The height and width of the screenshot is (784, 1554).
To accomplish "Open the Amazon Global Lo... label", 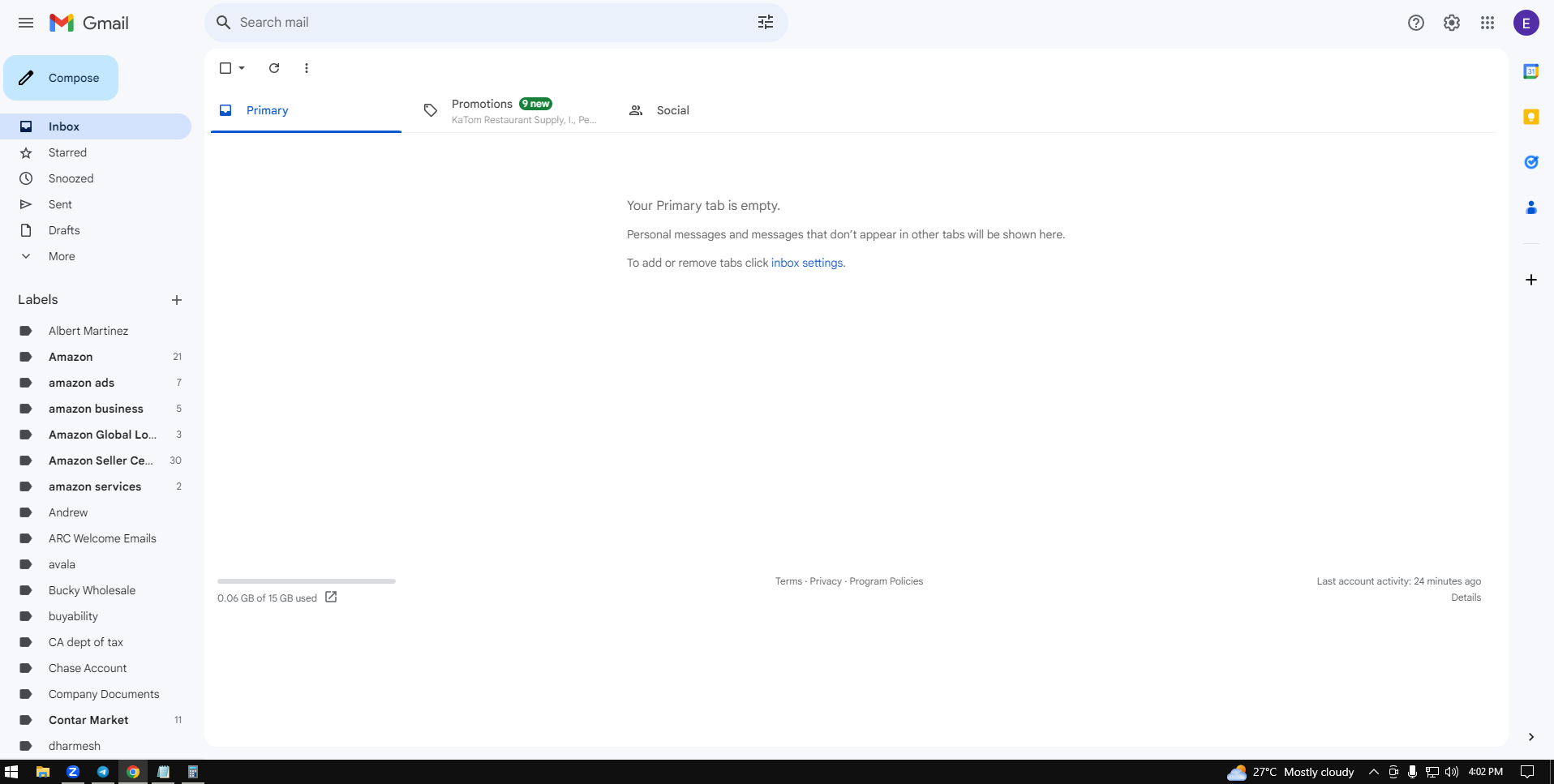I will point(96,435).
